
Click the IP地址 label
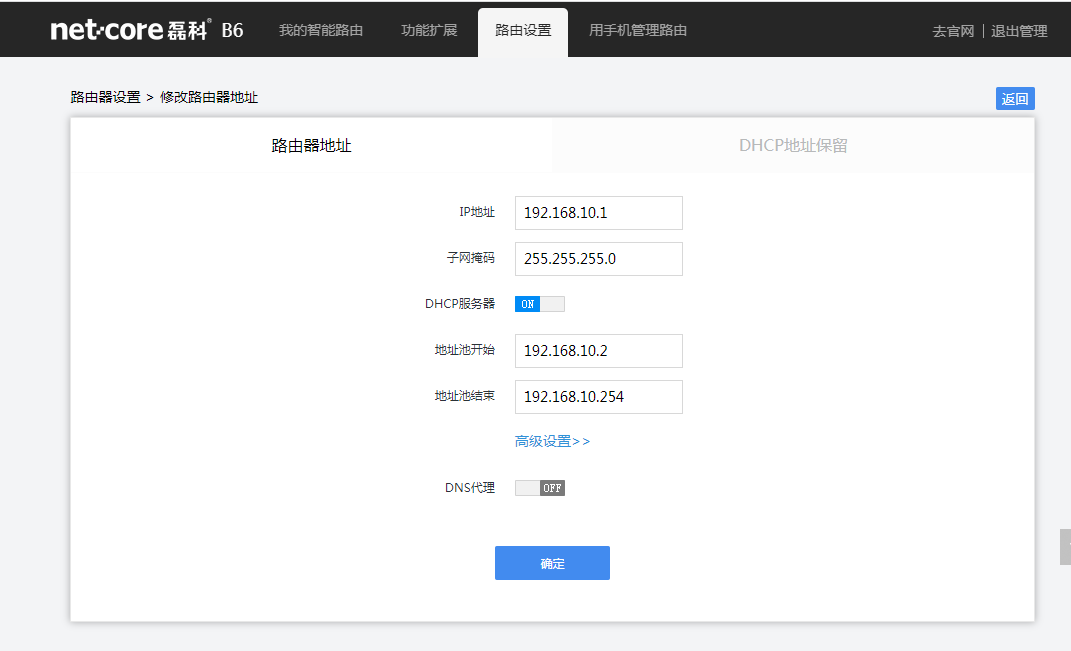[x=477, y=212]
